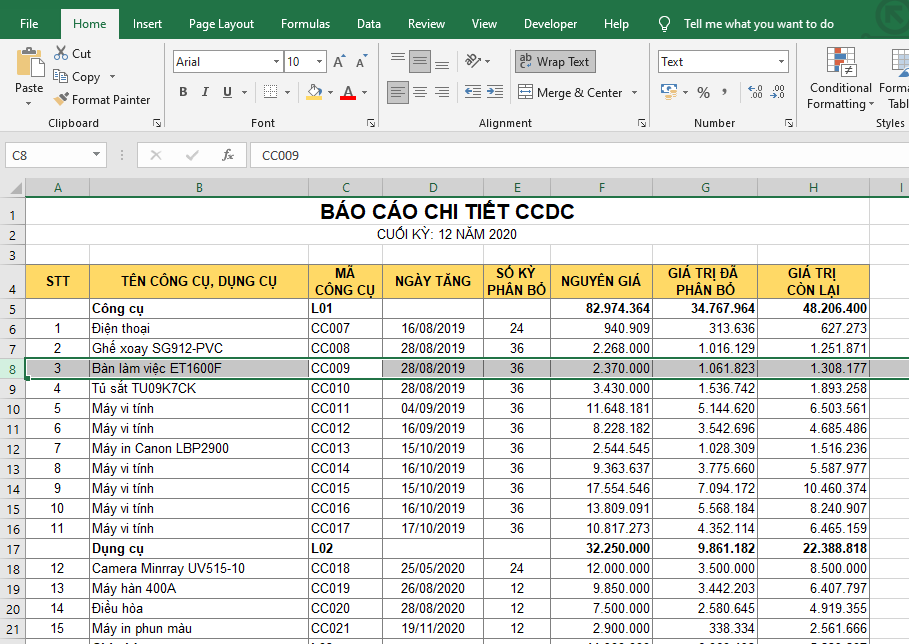Screen dimensions: 909x644
Task: Click the Insert Function fx icon
Action: tap(228, 155)
